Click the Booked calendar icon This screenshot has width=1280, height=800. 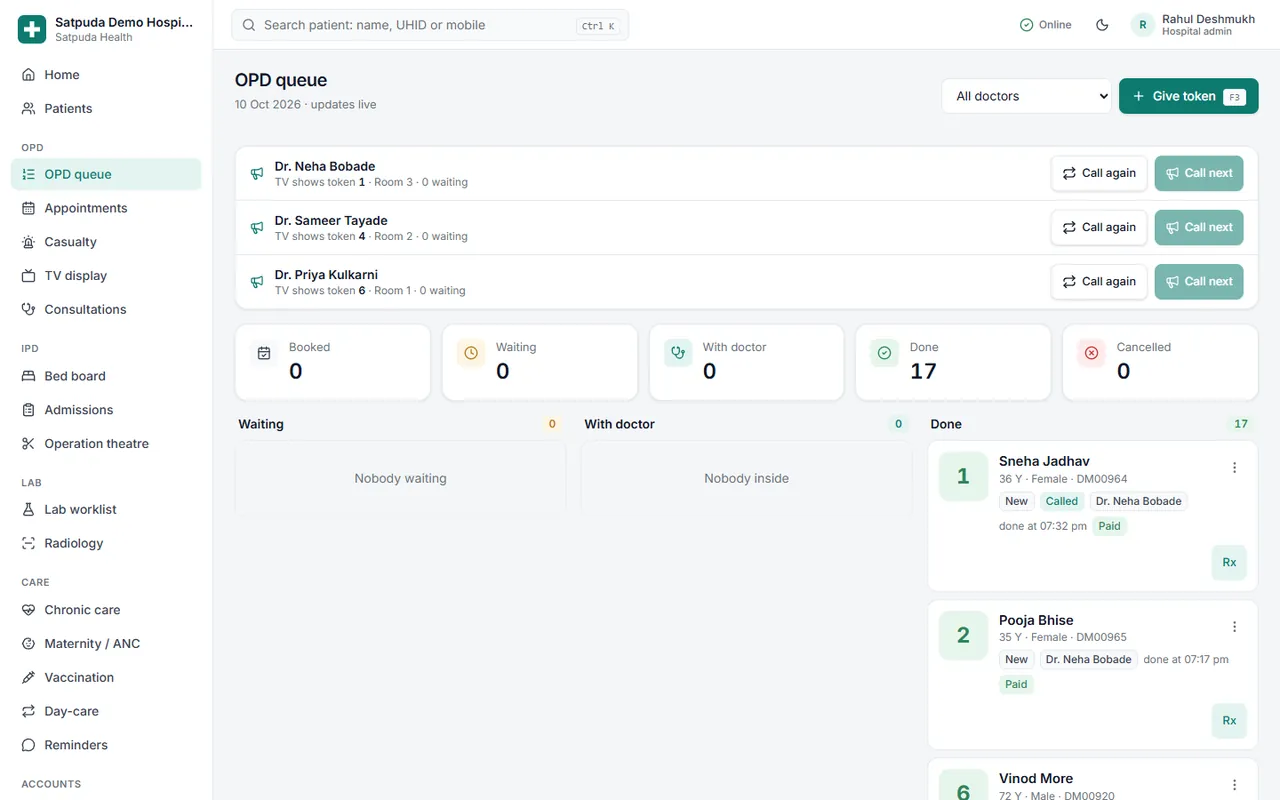coord(264,353)
